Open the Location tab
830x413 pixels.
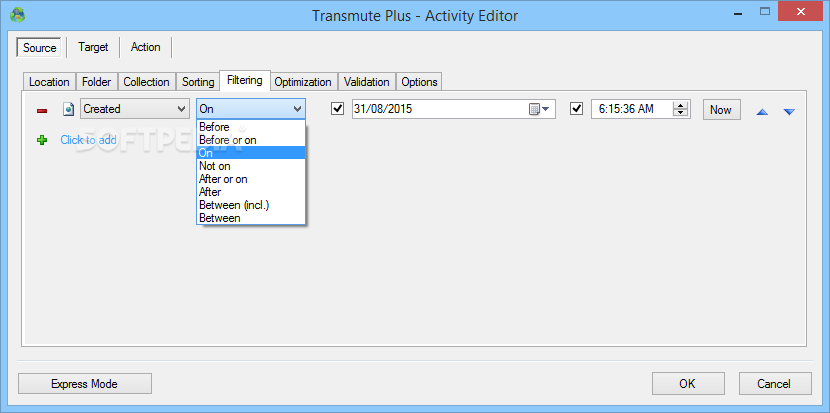pos(49,82)
